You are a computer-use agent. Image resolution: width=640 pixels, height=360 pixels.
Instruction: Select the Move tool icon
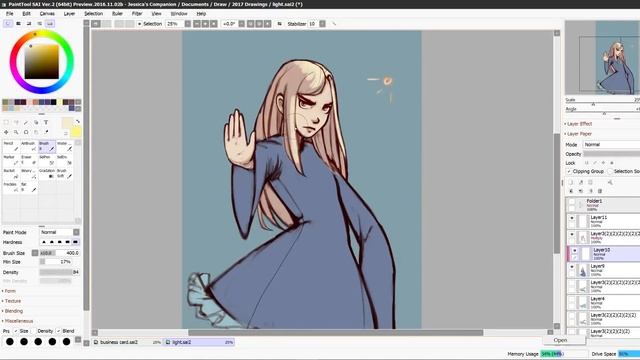pyautogui.click(x=6, y=132)
